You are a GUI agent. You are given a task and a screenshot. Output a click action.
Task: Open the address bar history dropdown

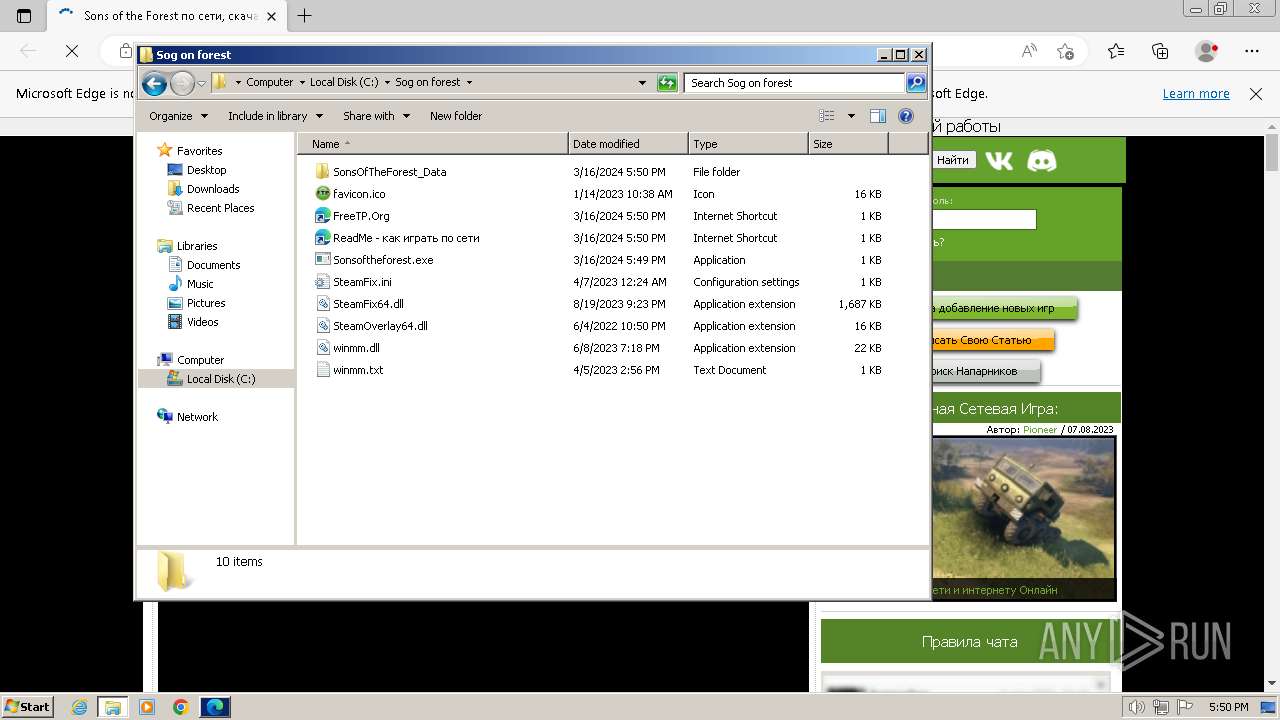[x=642, y=83]
